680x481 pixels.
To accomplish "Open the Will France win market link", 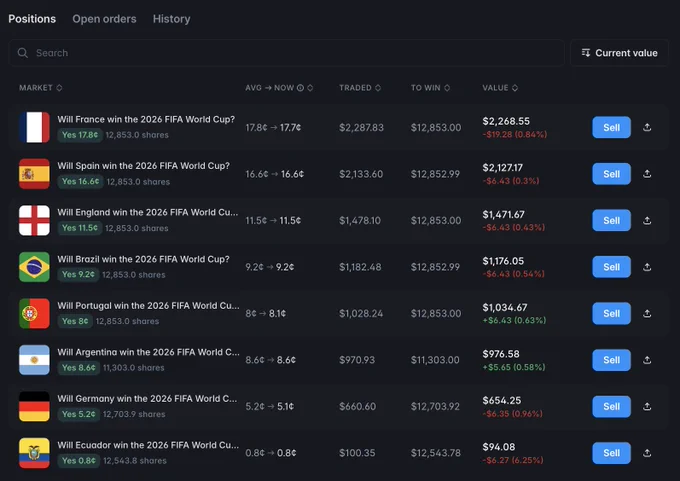I will (146, 119).
